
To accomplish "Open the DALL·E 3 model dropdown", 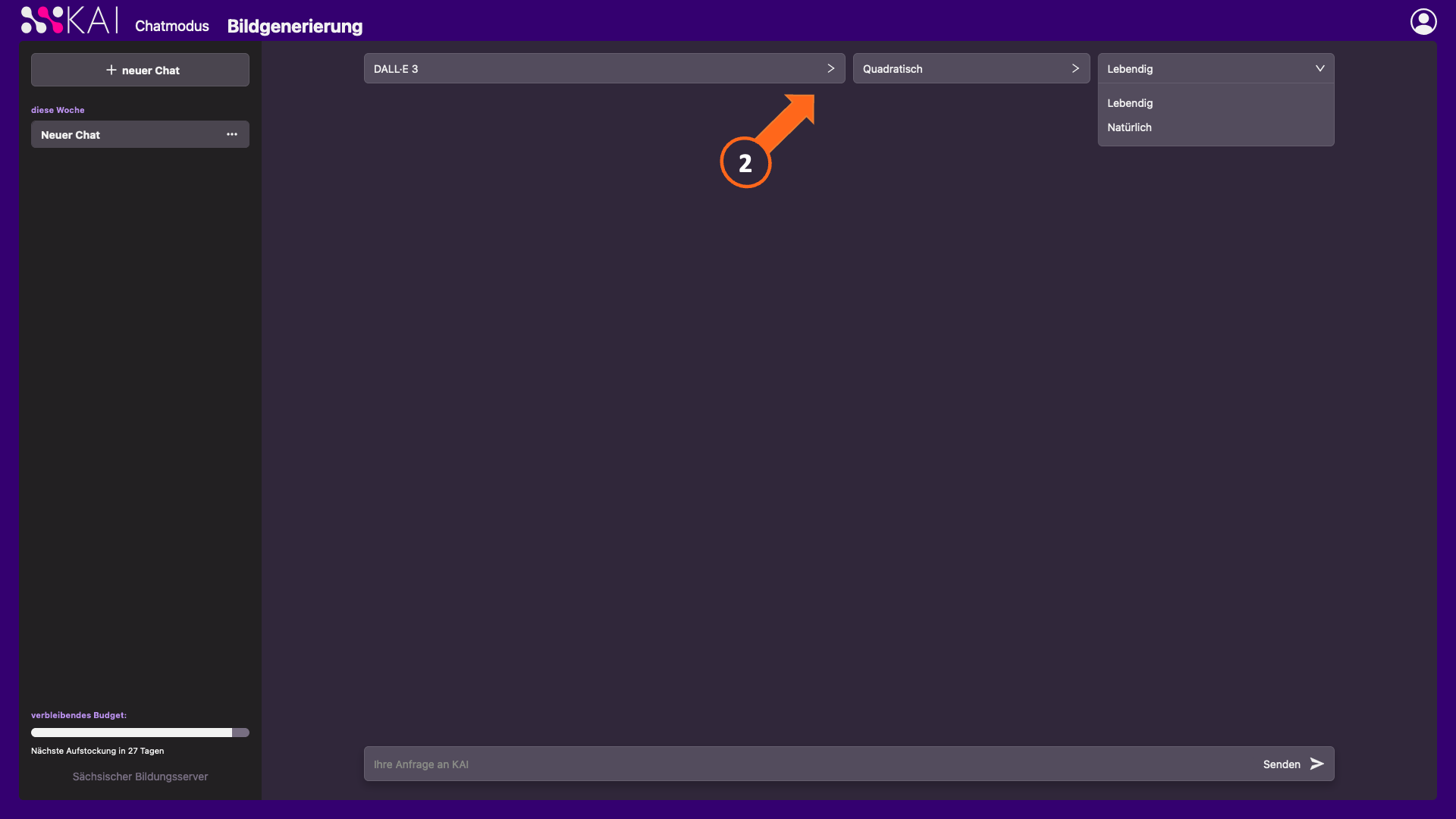I will pos(604,68).
